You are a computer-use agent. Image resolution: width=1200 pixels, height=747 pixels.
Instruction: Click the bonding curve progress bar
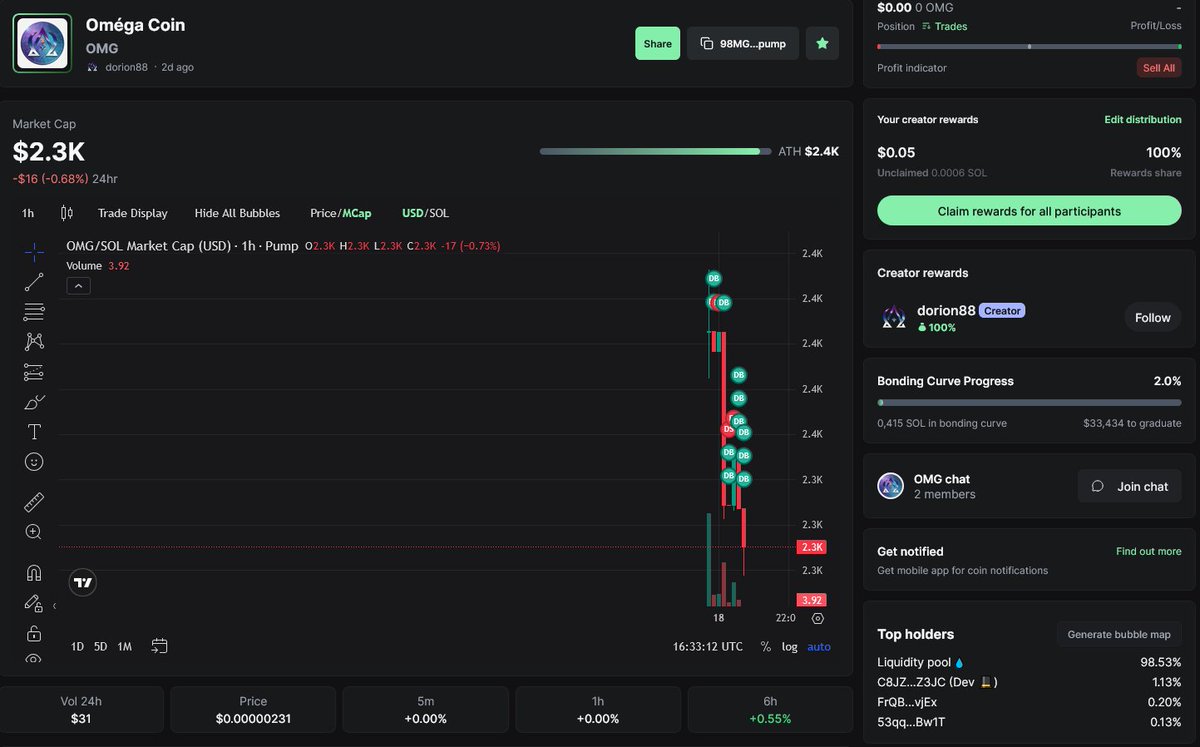pyautogui.click(x=1029, y=403)
